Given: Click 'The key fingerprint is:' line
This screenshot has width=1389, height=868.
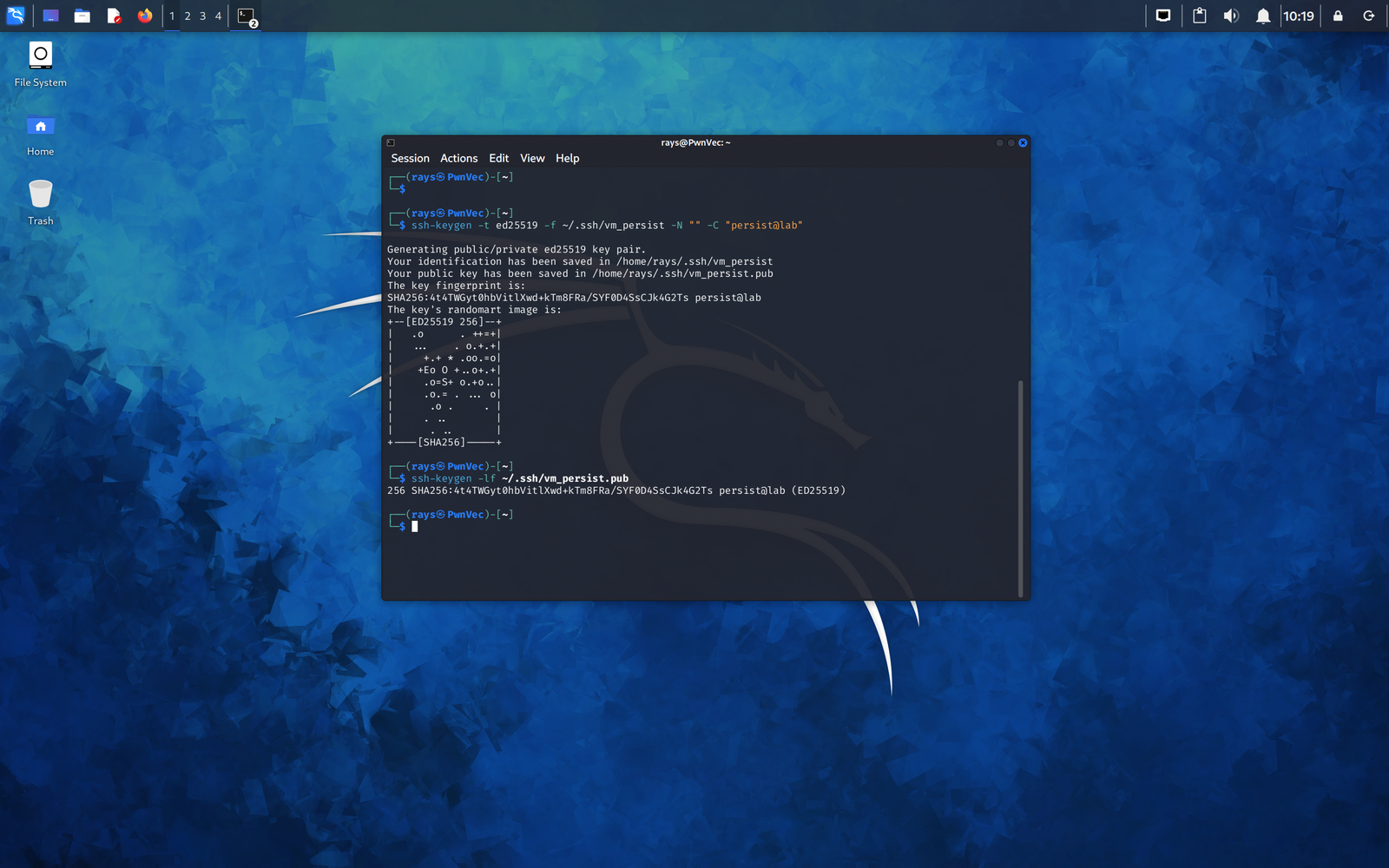Looking at the screenshot, I should pyautogui.click(x=456, y=286).
